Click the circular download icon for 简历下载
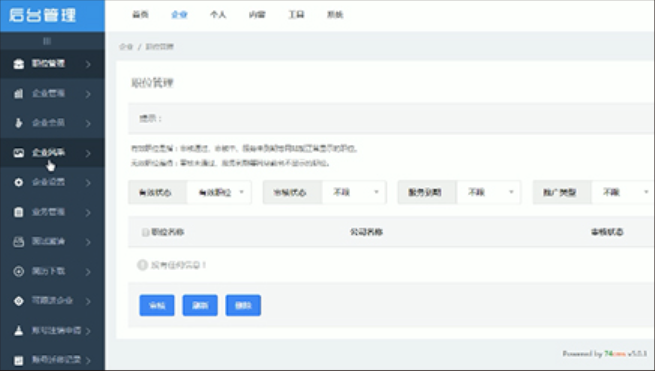 pos(18,272)
